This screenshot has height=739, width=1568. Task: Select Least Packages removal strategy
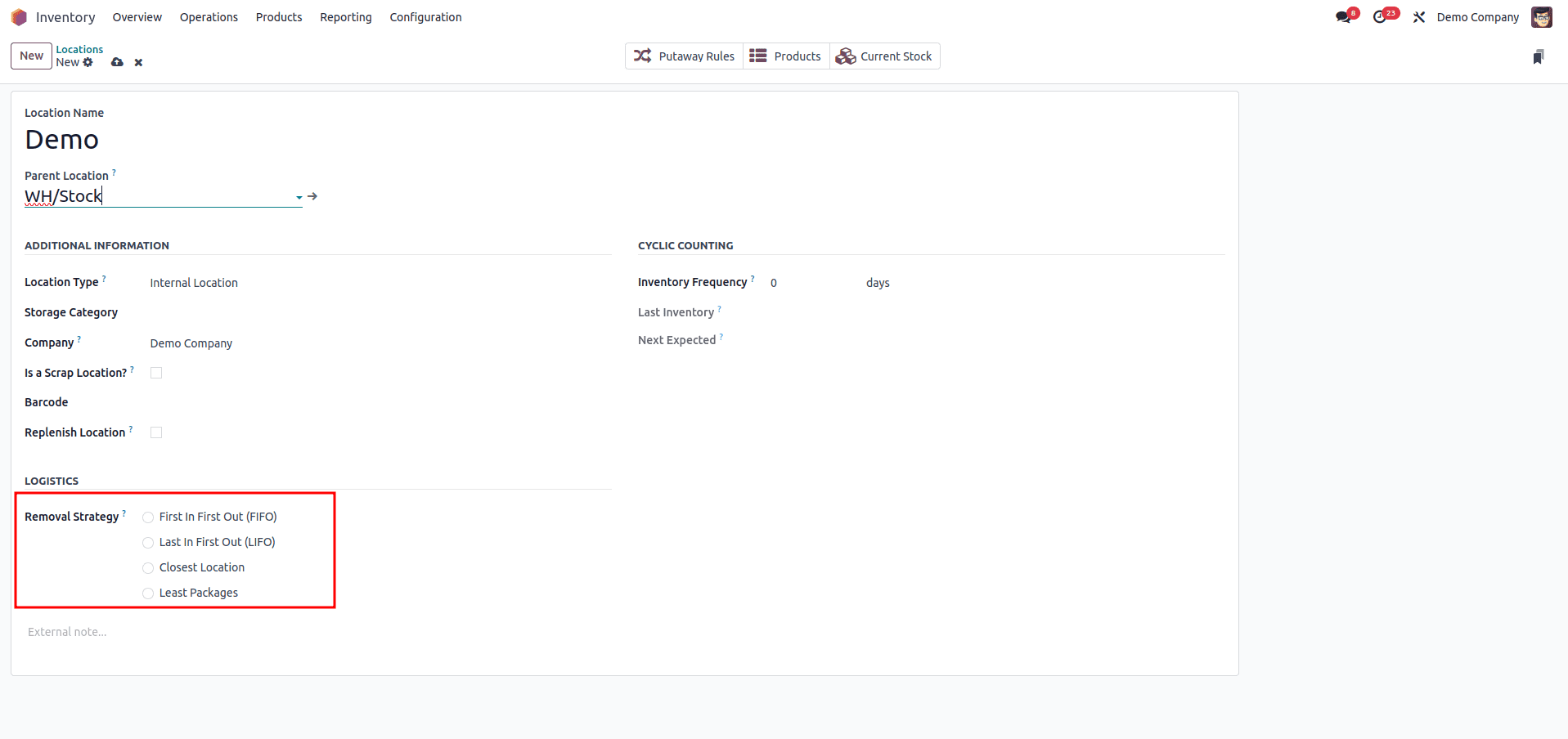tap(148, 593)
